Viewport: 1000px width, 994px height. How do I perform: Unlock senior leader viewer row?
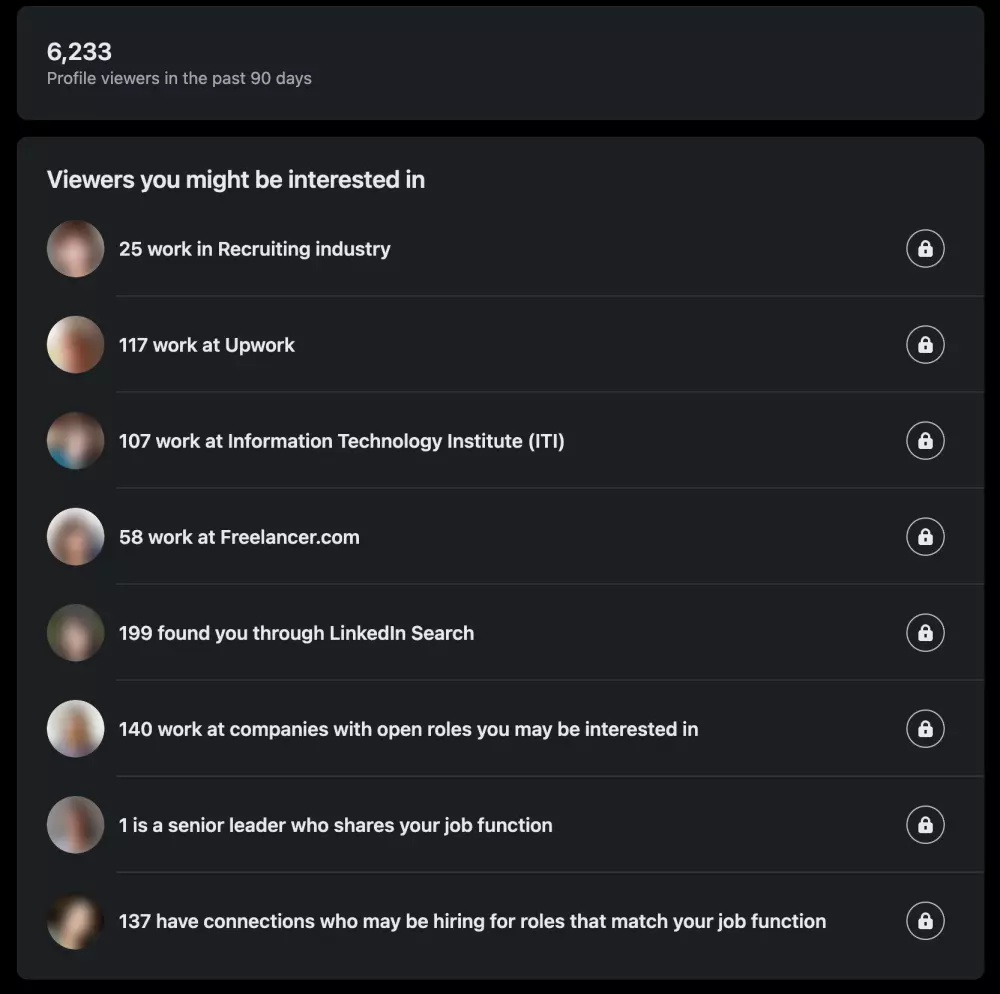tap(925, 825)
